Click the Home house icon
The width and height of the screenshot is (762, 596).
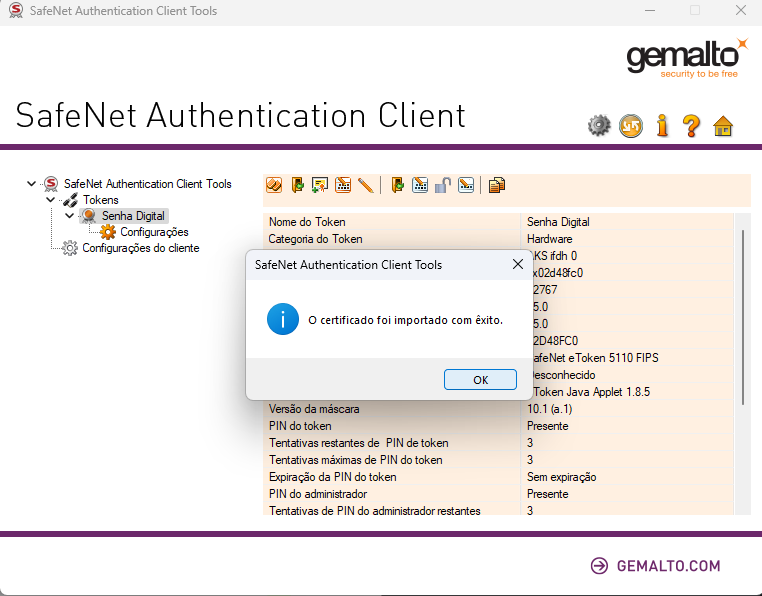(723, 126)
